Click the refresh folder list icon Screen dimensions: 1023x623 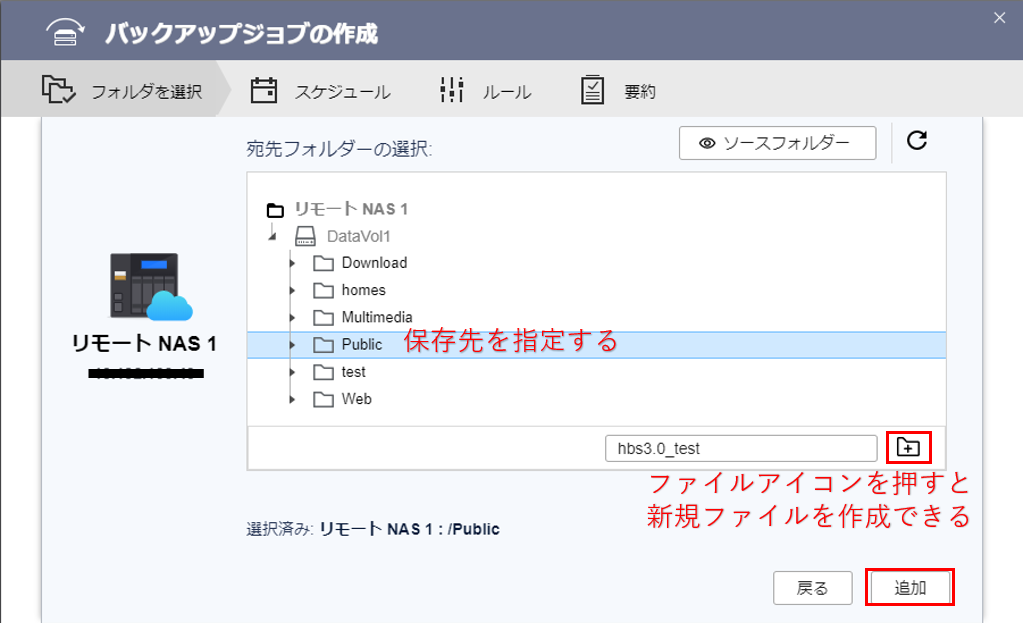(917, 141)
